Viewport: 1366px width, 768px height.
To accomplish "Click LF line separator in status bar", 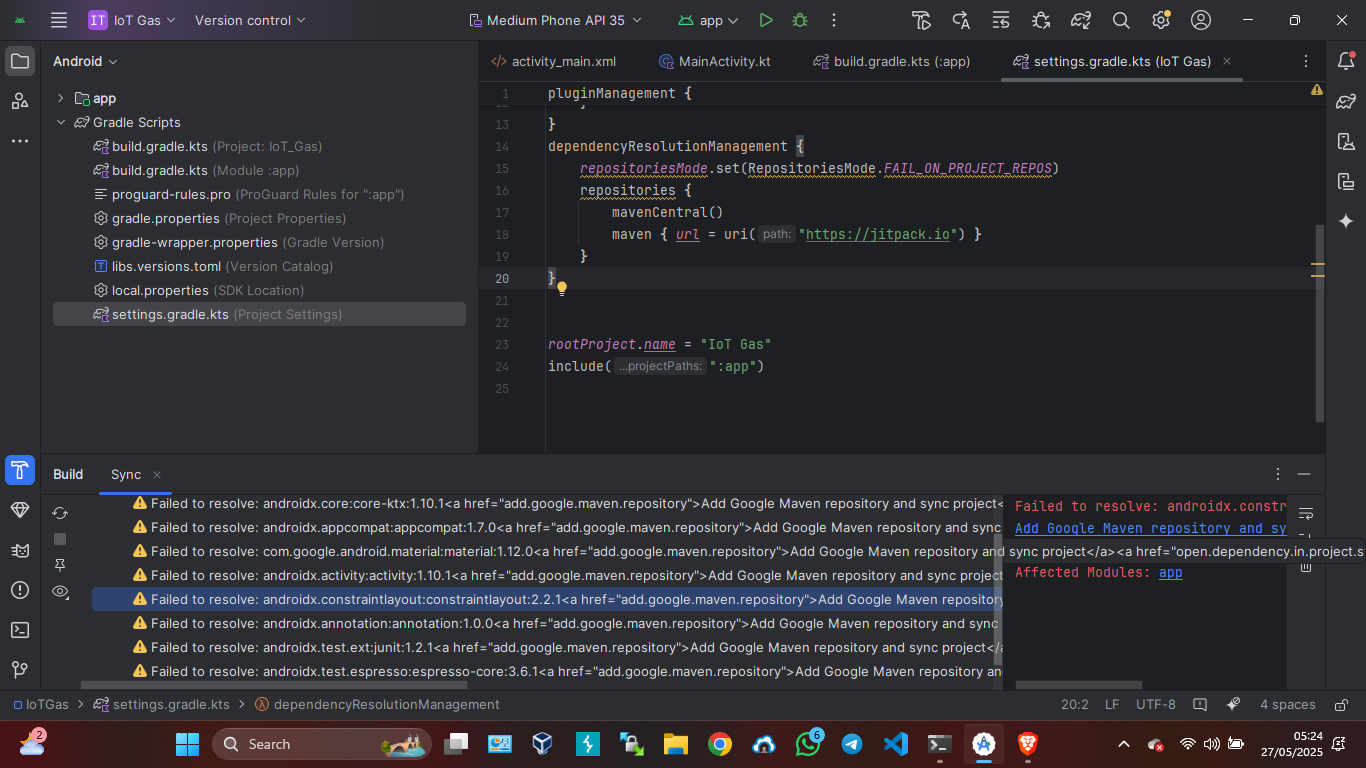I will 1112,704.
